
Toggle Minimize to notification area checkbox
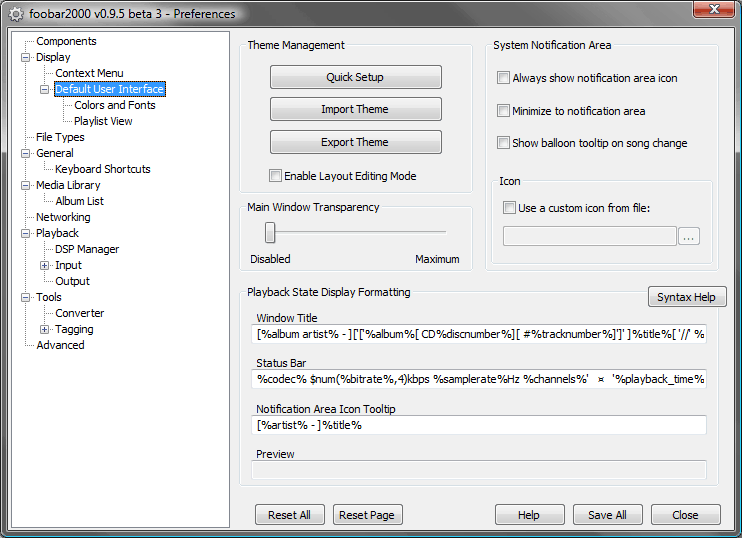point(504,111)
